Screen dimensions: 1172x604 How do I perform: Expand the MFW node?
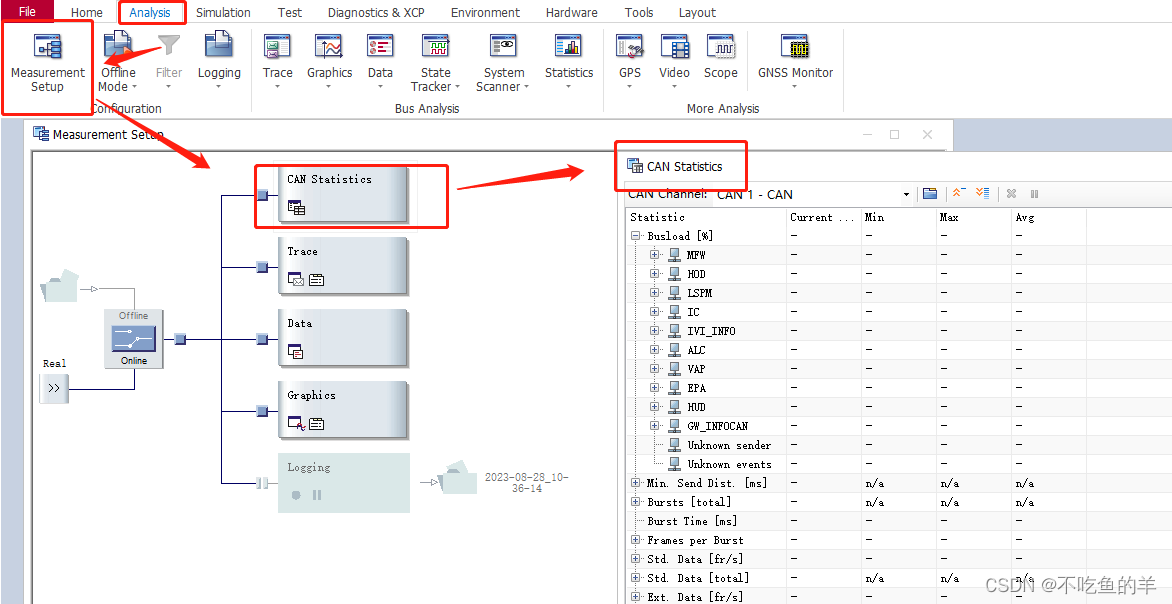[x=655, y=255]
